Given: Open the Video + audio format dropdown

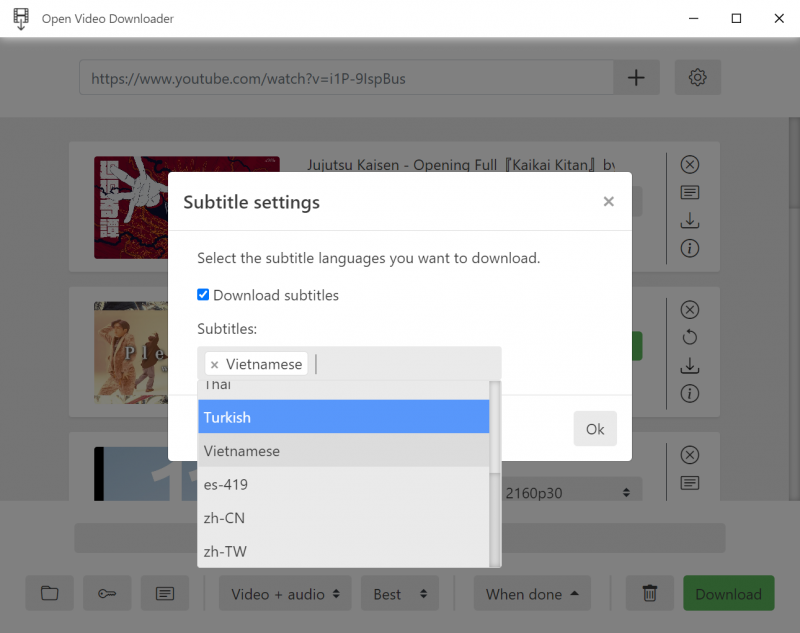Looking at the screenshot, I should [x=285, y=592].
